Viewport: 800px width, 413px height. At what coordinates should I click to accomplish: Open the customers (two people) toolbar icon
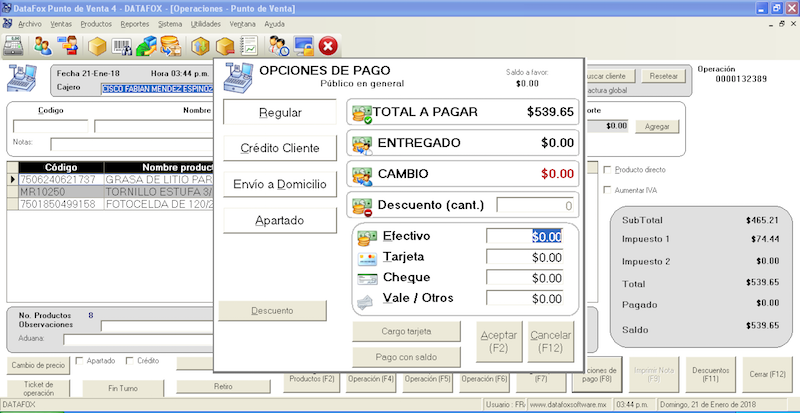click(42, 46)
